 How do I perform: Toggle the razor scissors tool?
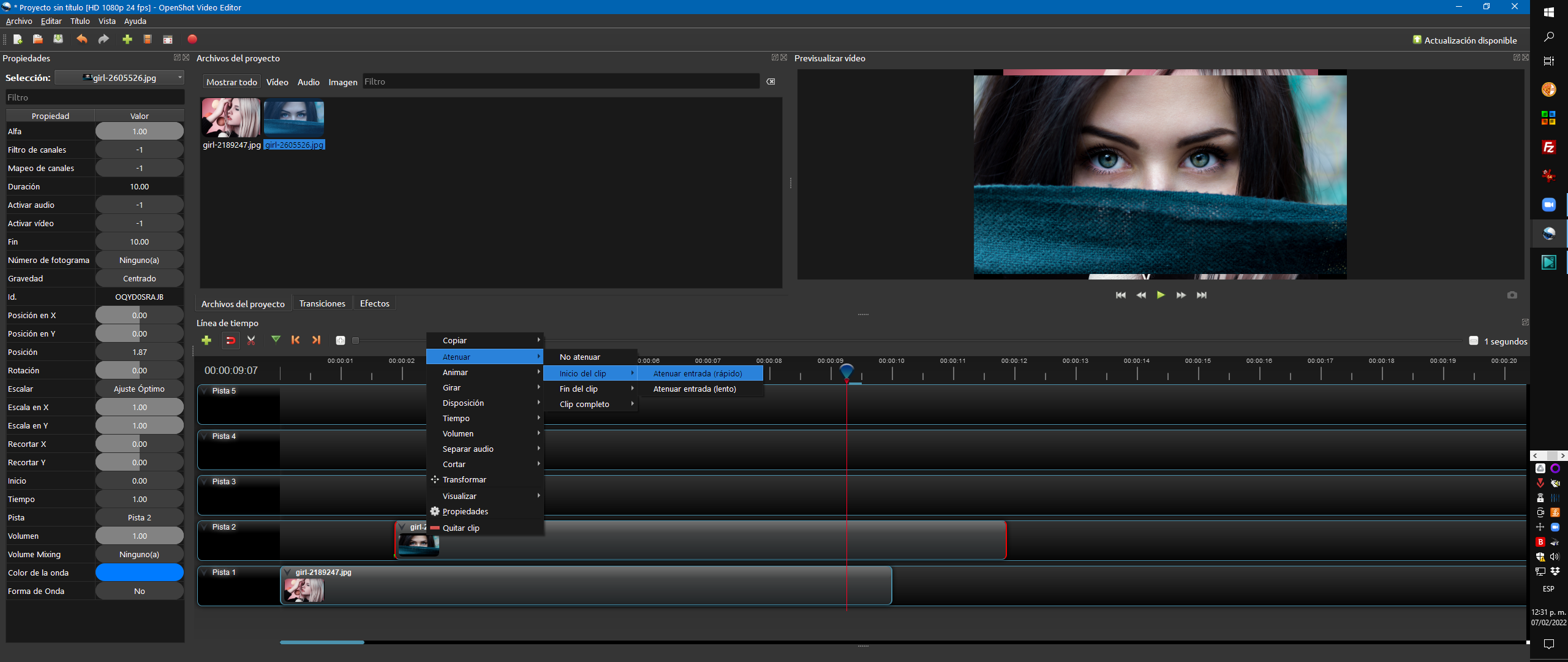251,340
